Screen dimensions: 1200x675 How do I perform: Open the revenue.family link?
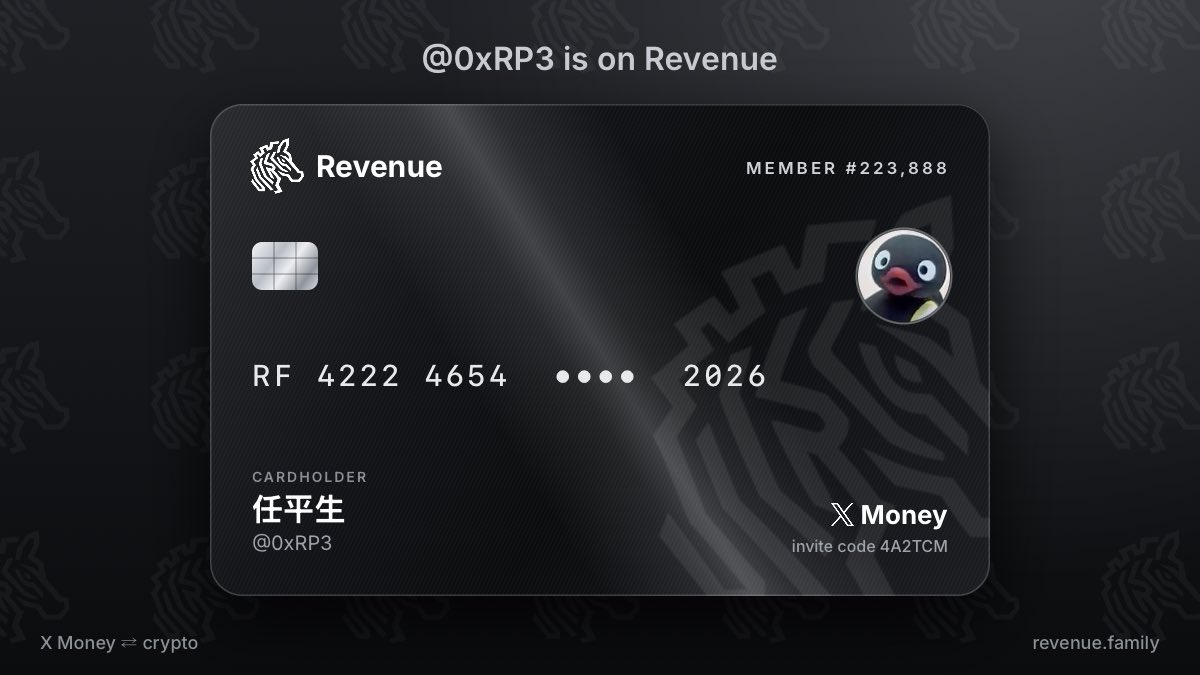[1096, 643]
